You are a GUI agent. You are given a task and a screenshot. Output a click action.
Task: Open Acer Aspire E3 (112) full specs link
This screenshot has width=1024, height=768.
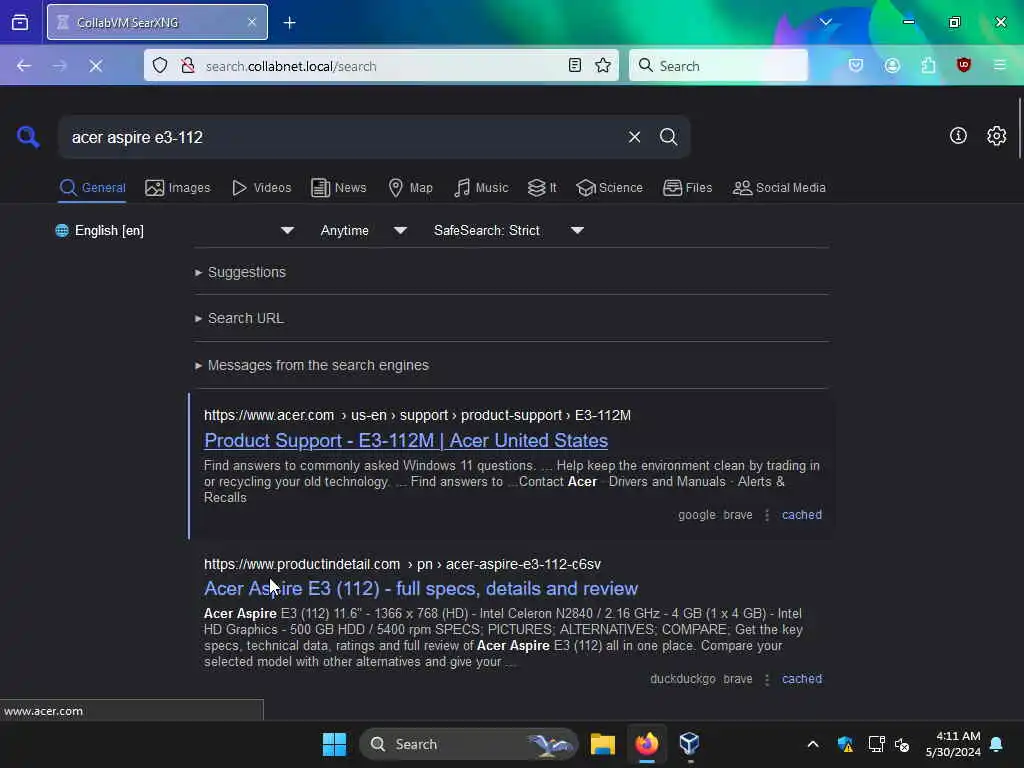click(421, 589)
